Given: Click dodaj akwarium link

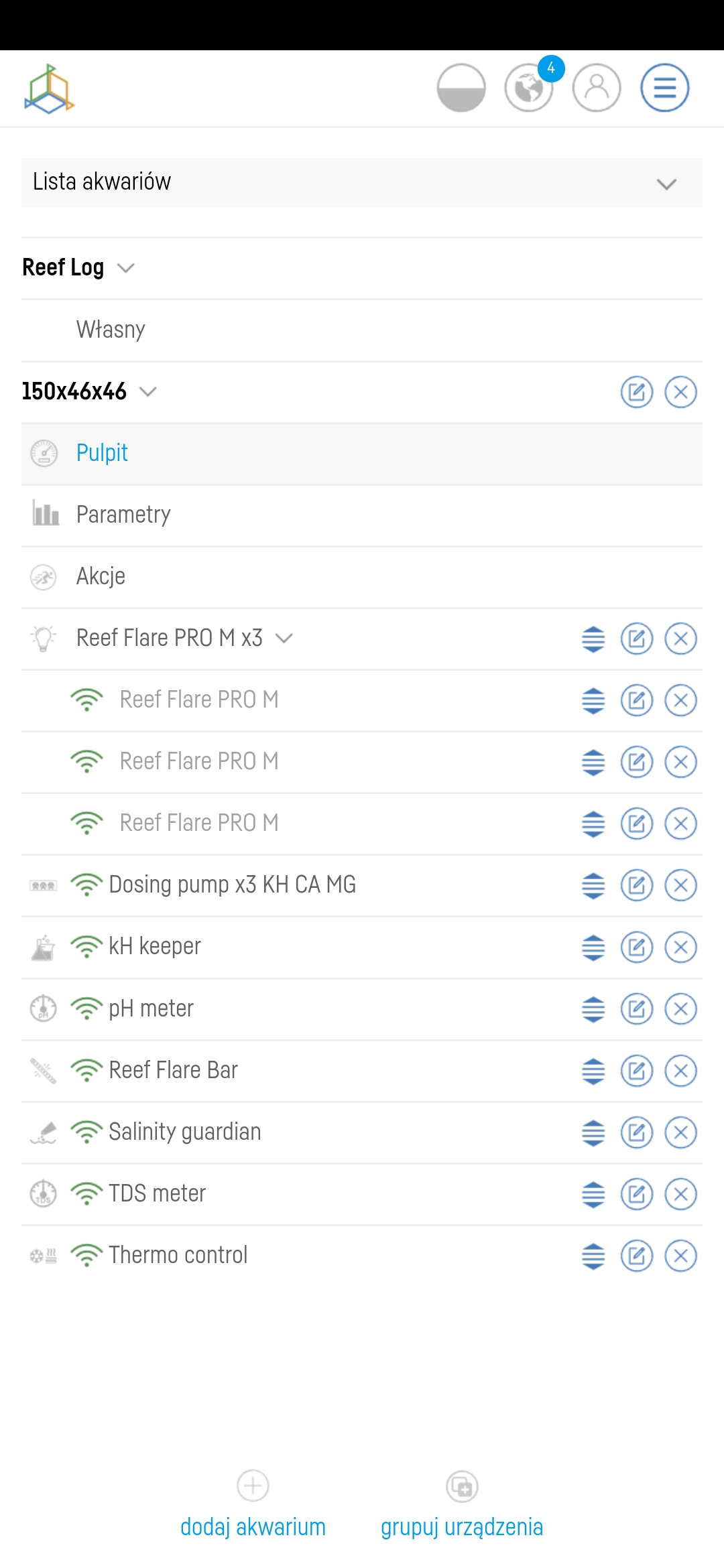Looking at the screenshot, I should pos(253,1526).
